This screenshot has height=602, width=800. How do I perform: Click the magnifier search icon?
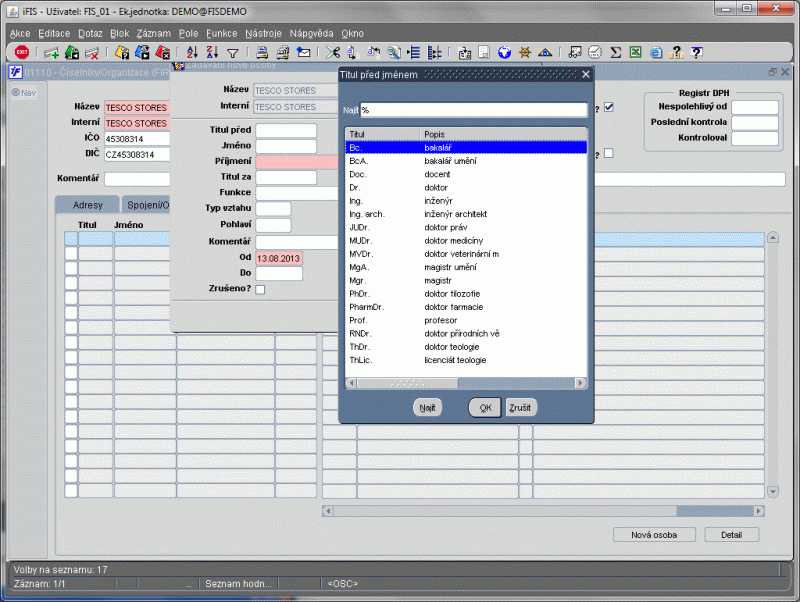tap(394, 52)
